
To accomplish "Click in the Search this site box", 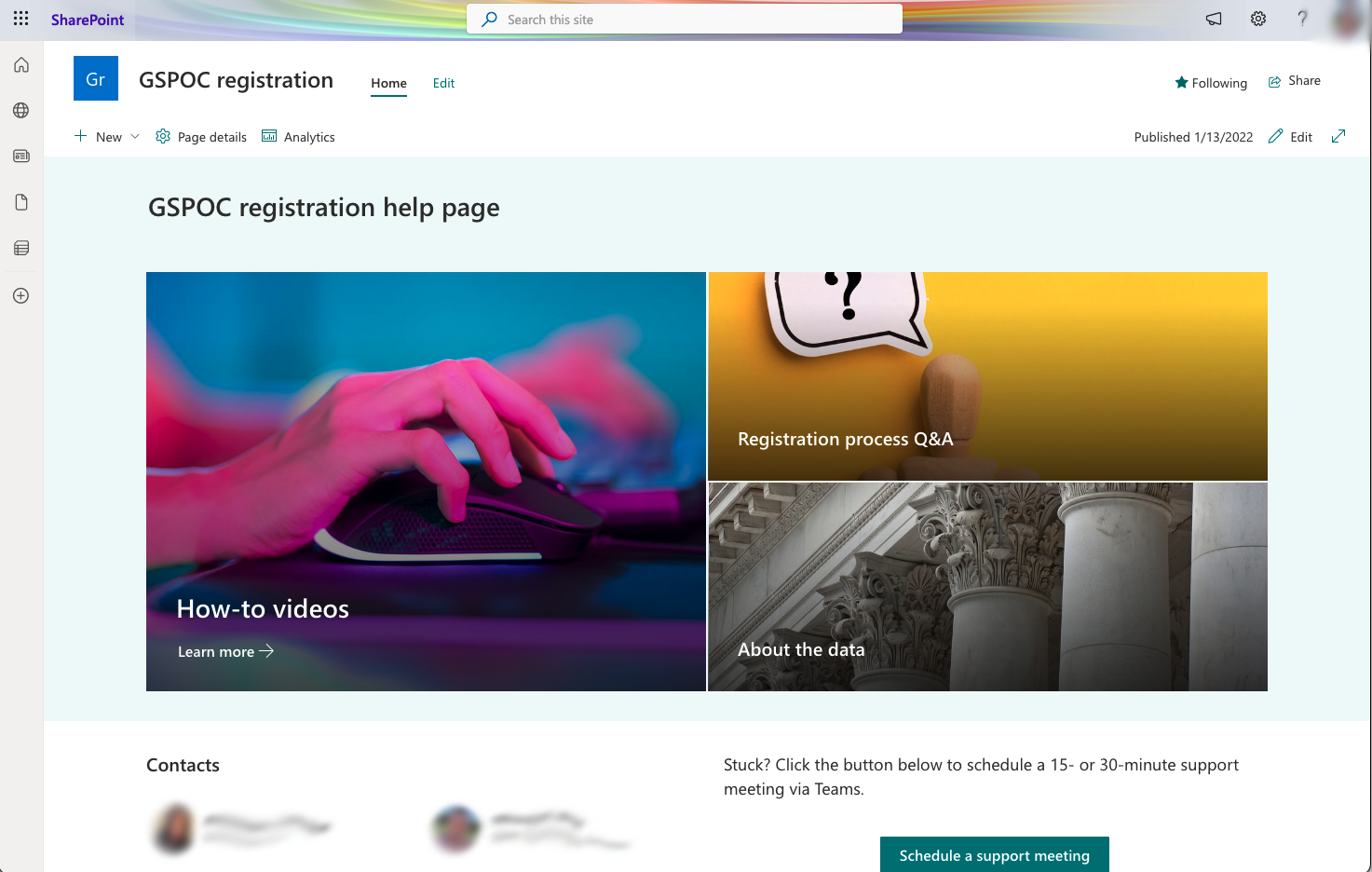I will (684, 20).
